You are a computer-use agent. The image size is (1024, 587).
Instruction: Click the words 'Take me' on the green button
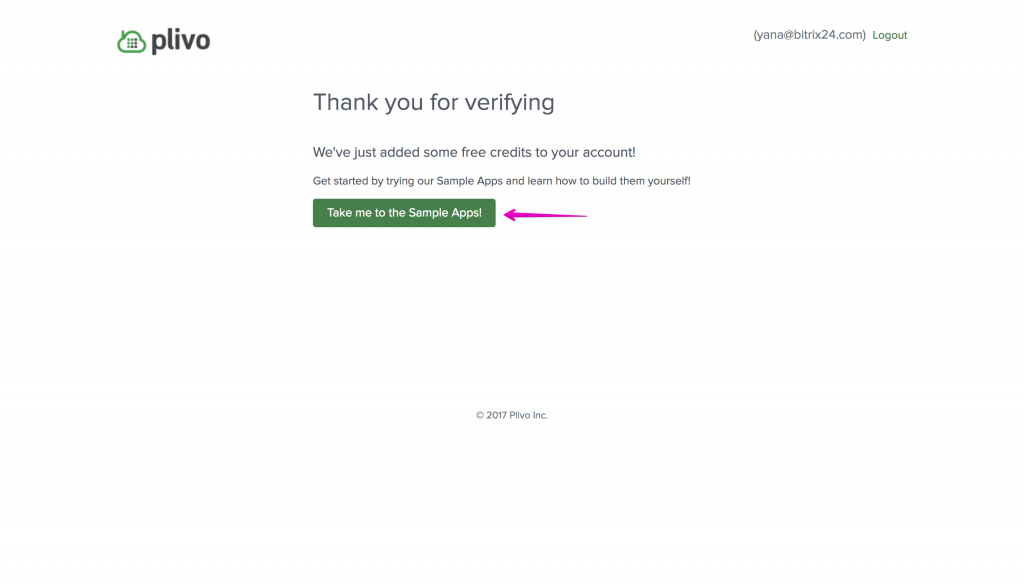tap(349, 213)
